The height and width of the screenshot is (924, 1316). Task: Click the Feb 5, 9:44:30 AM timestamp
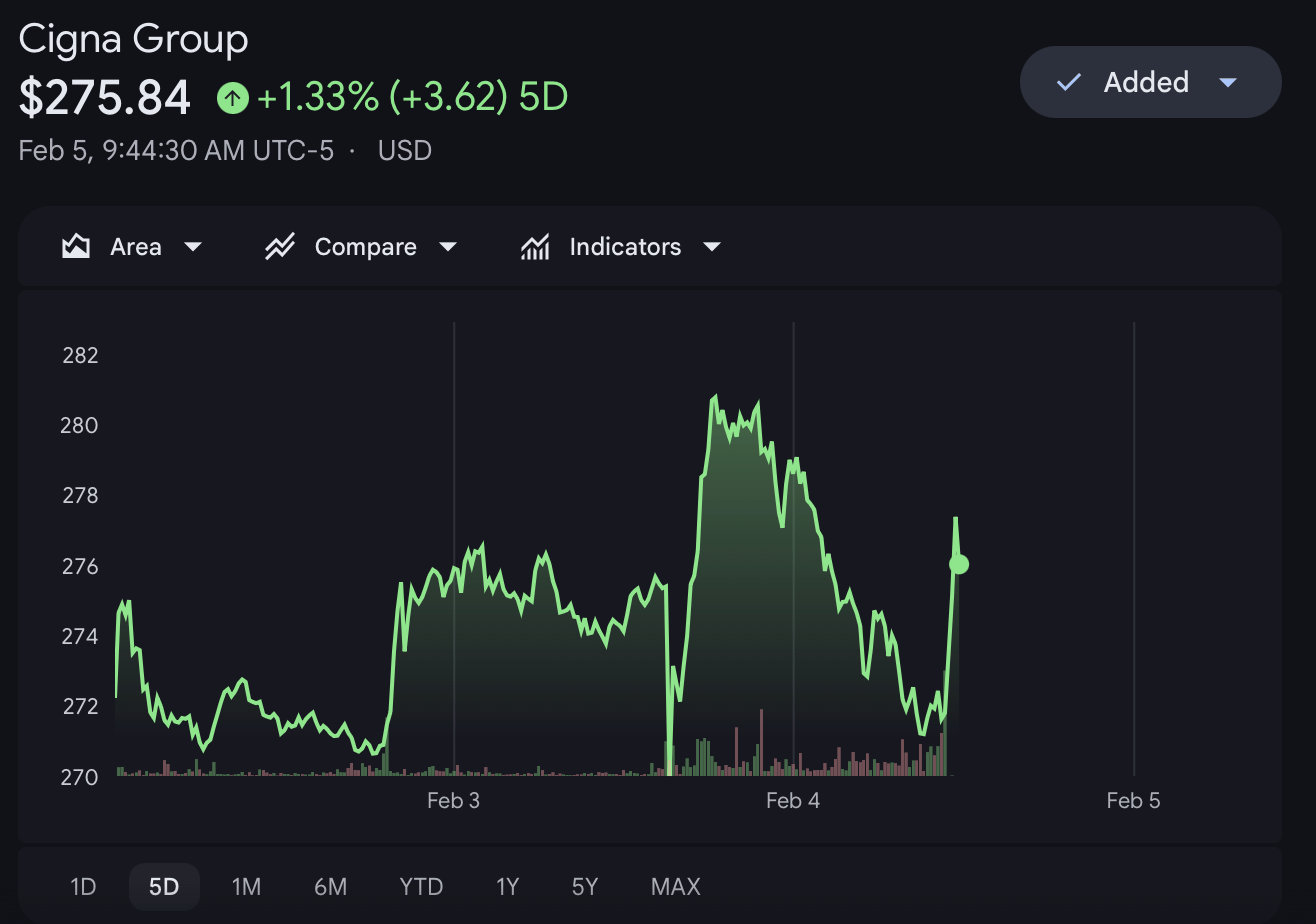pos(176,151)
